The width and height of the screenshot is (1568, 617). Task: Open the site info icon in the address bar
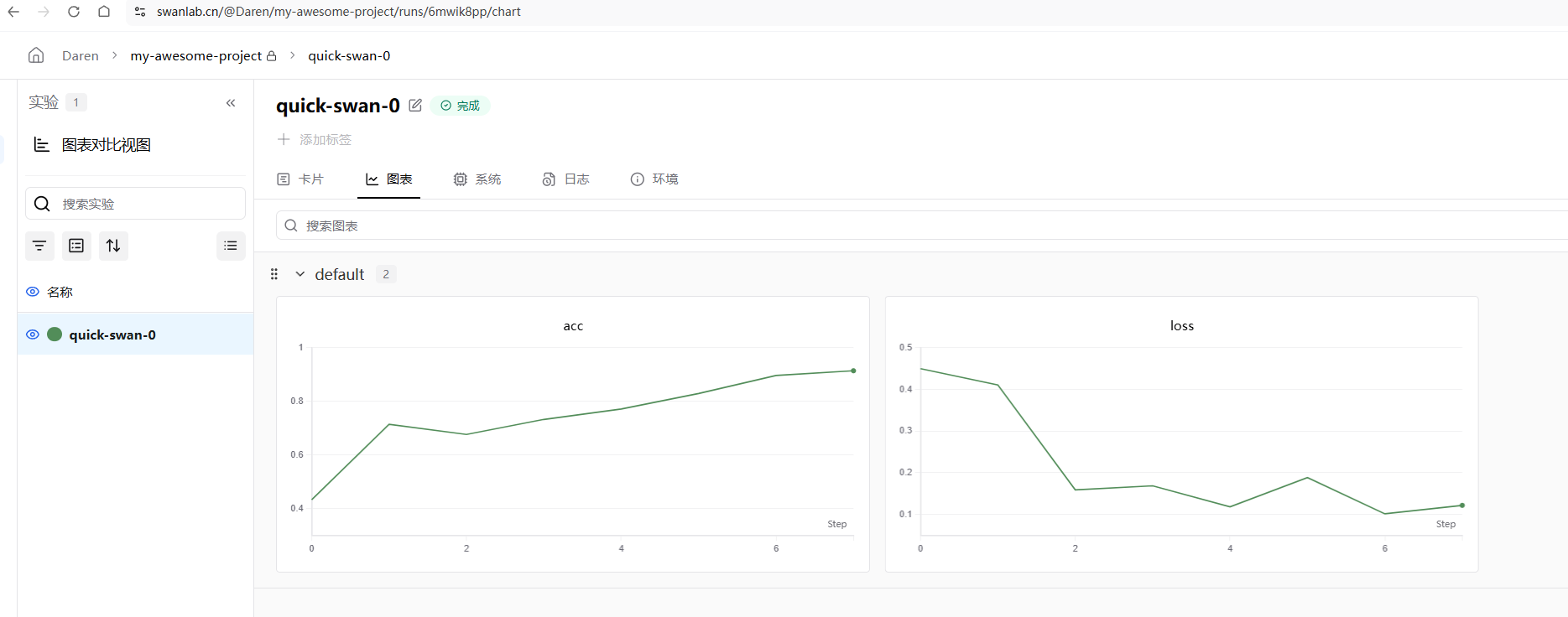(140, 12)
